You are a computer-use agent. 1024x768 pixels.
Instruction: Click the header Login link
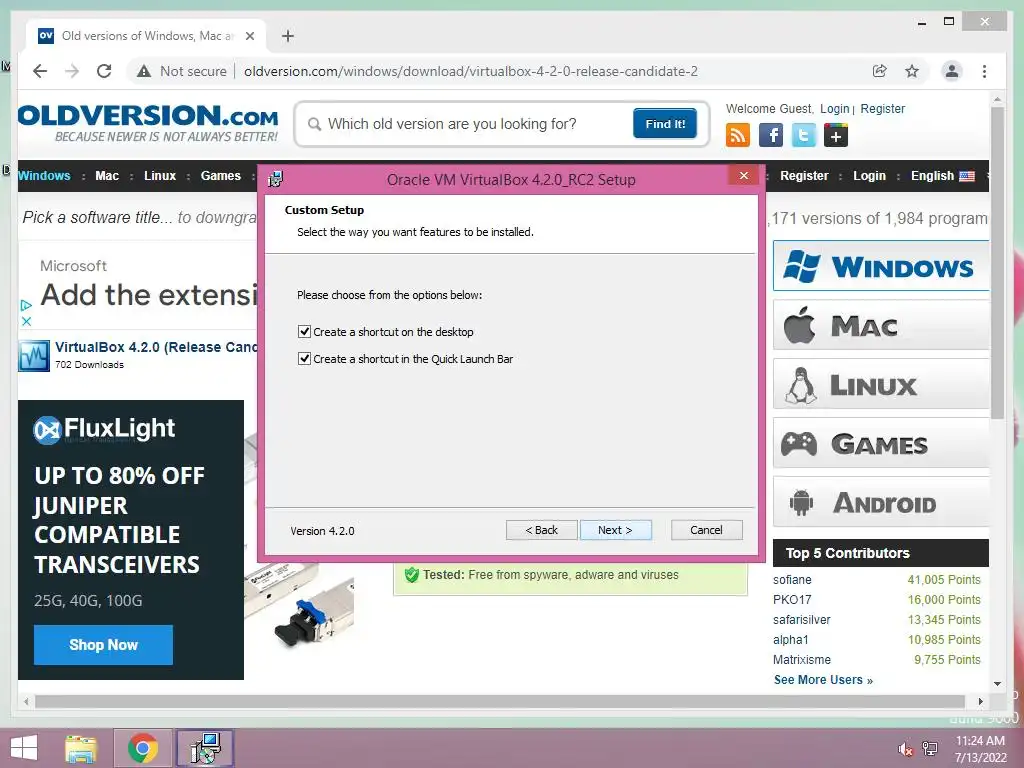[x=835, y=108]
